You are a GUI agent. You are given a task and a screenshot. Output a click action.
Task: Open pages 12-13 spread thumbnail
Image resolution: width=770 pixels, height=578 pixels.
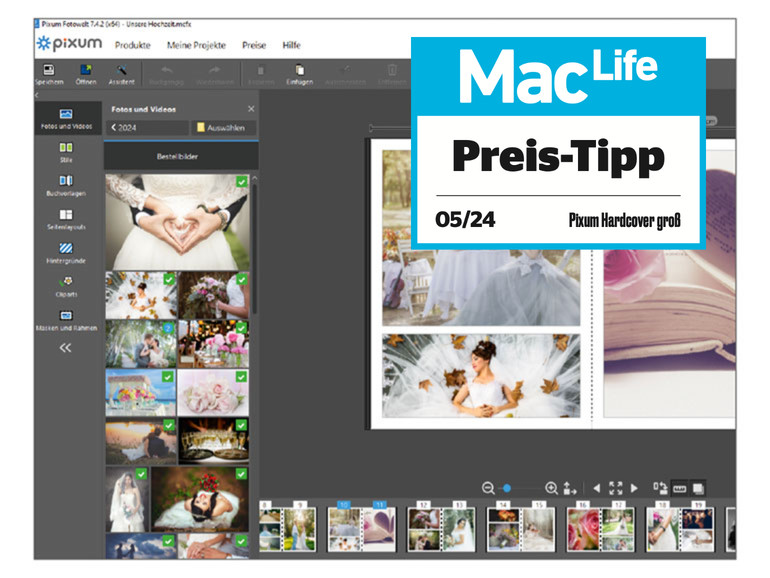tap(441, 529)
